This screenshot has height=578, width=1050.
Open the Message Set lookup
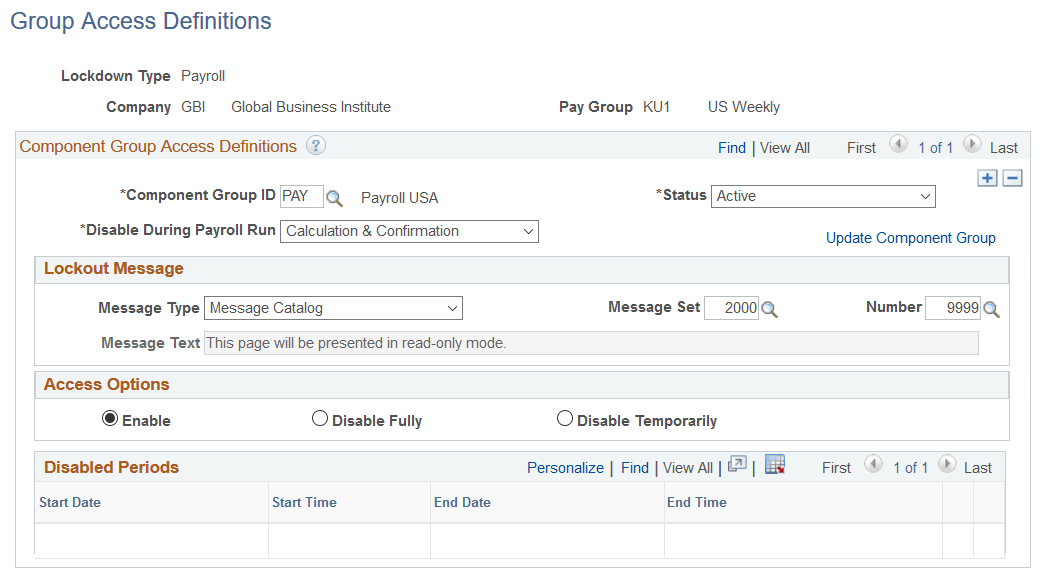(768, 308)
